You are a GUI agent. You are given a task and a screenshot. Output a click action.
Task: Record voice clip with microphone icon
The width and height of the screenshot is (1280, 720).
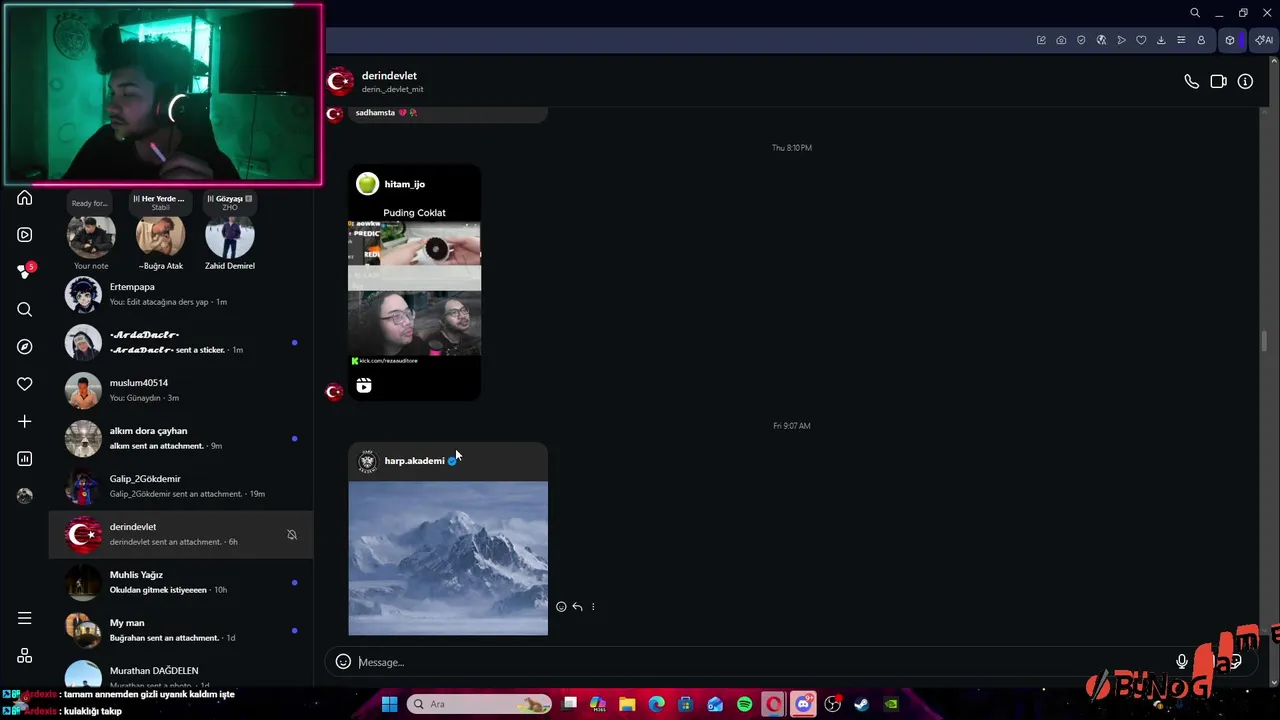point(1182,662)
